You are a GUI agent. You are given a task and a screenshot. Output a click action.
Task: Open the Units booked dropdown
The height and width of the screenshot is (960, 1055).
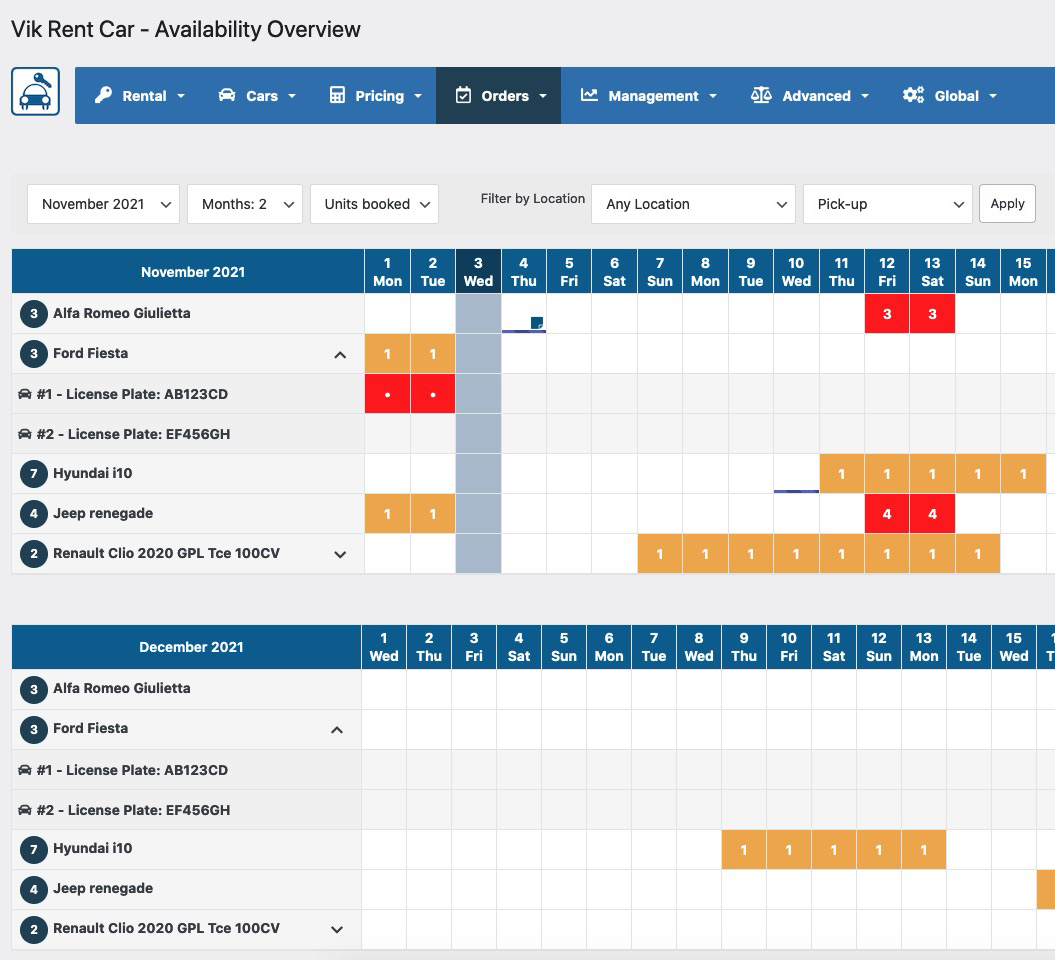coord(374,204)
